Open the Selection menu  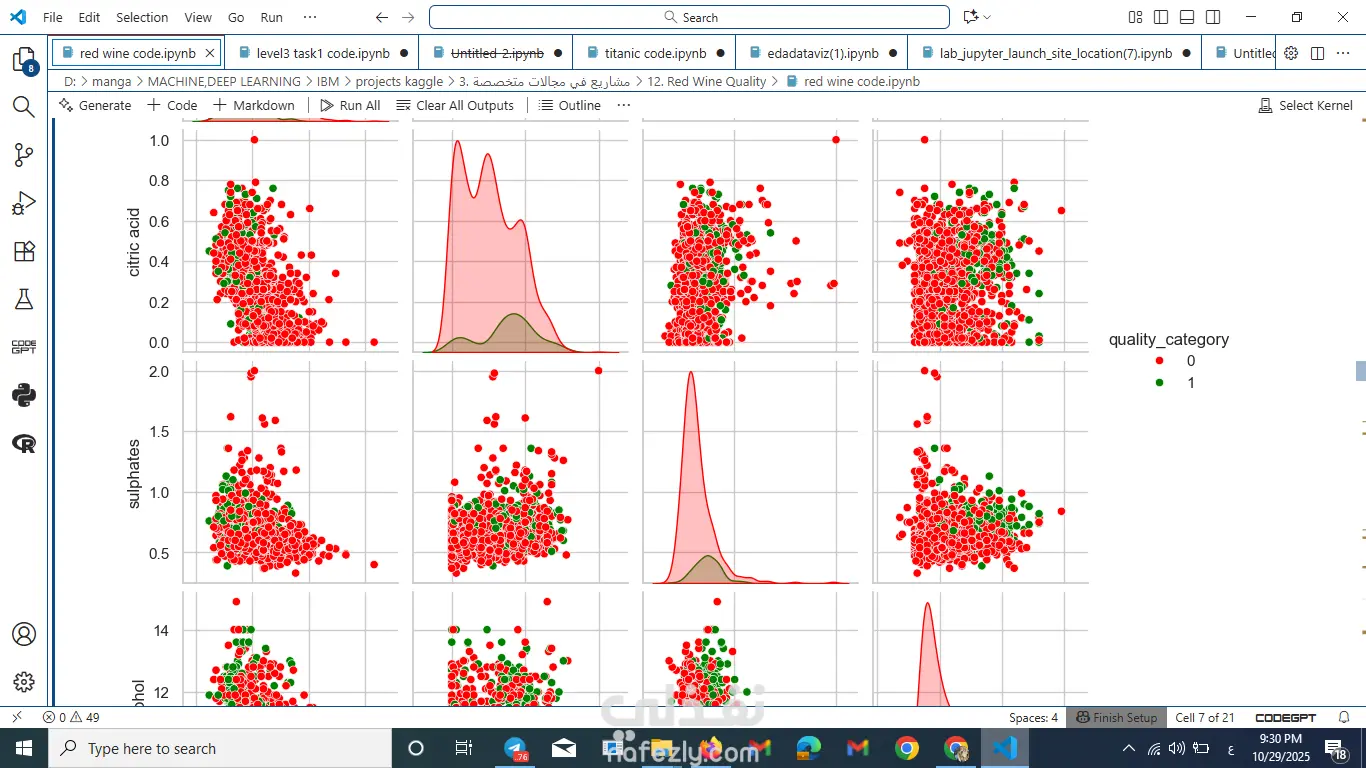142,17
